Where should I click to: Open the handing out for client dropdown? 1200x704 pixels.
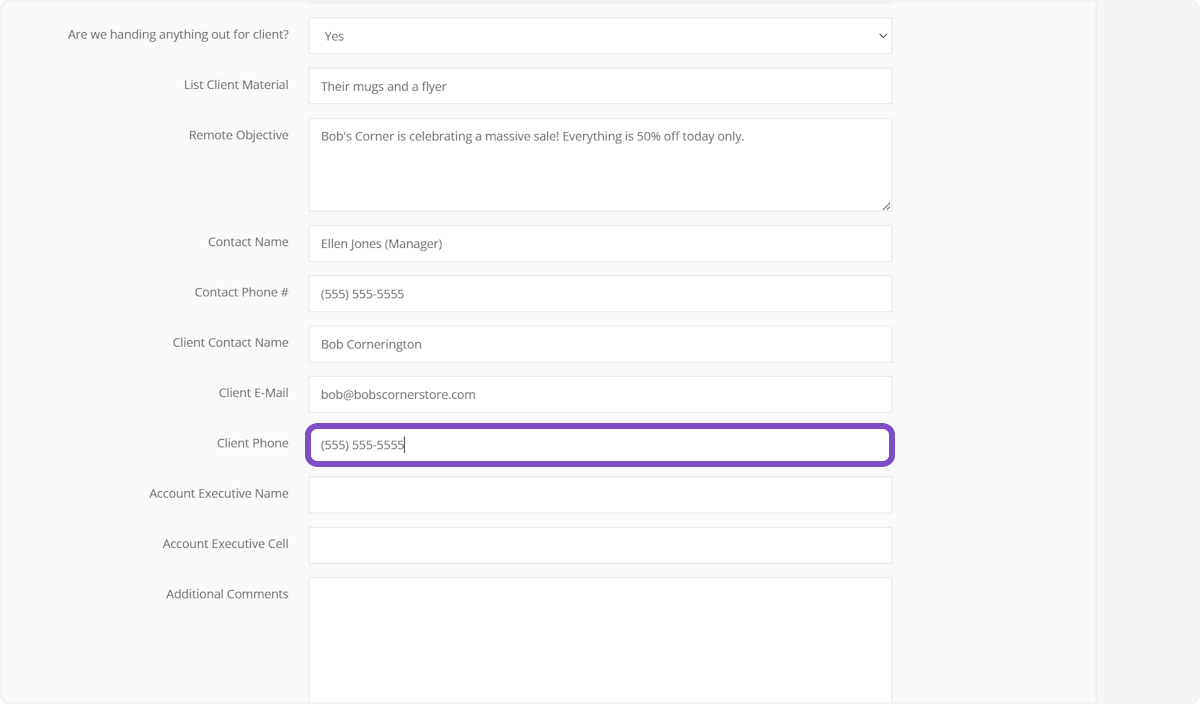pos(599,36)
